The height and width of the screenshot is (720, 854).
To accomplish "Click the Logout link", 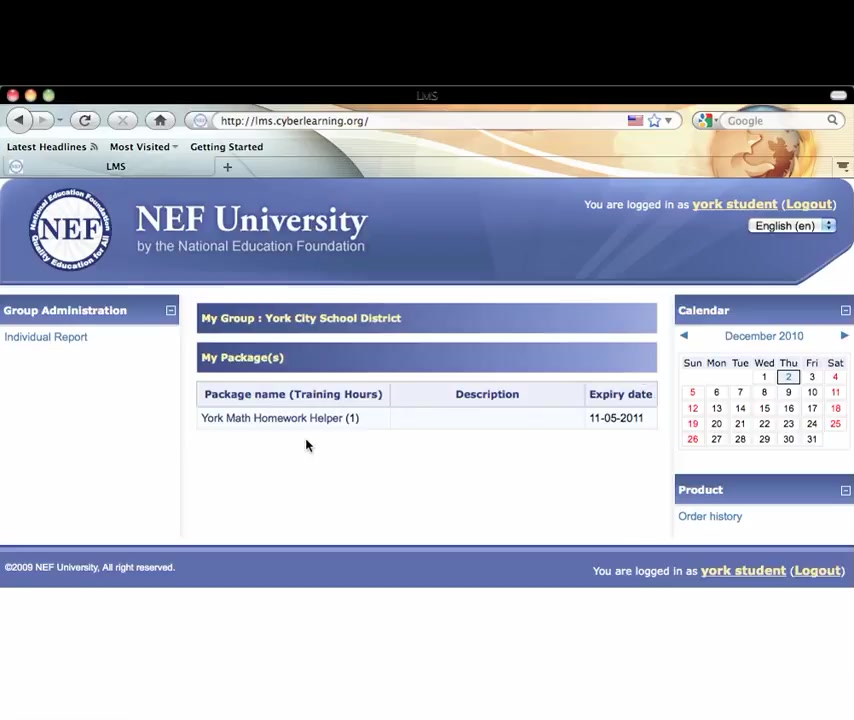I will pyautogui.click(x=808, y=204).
